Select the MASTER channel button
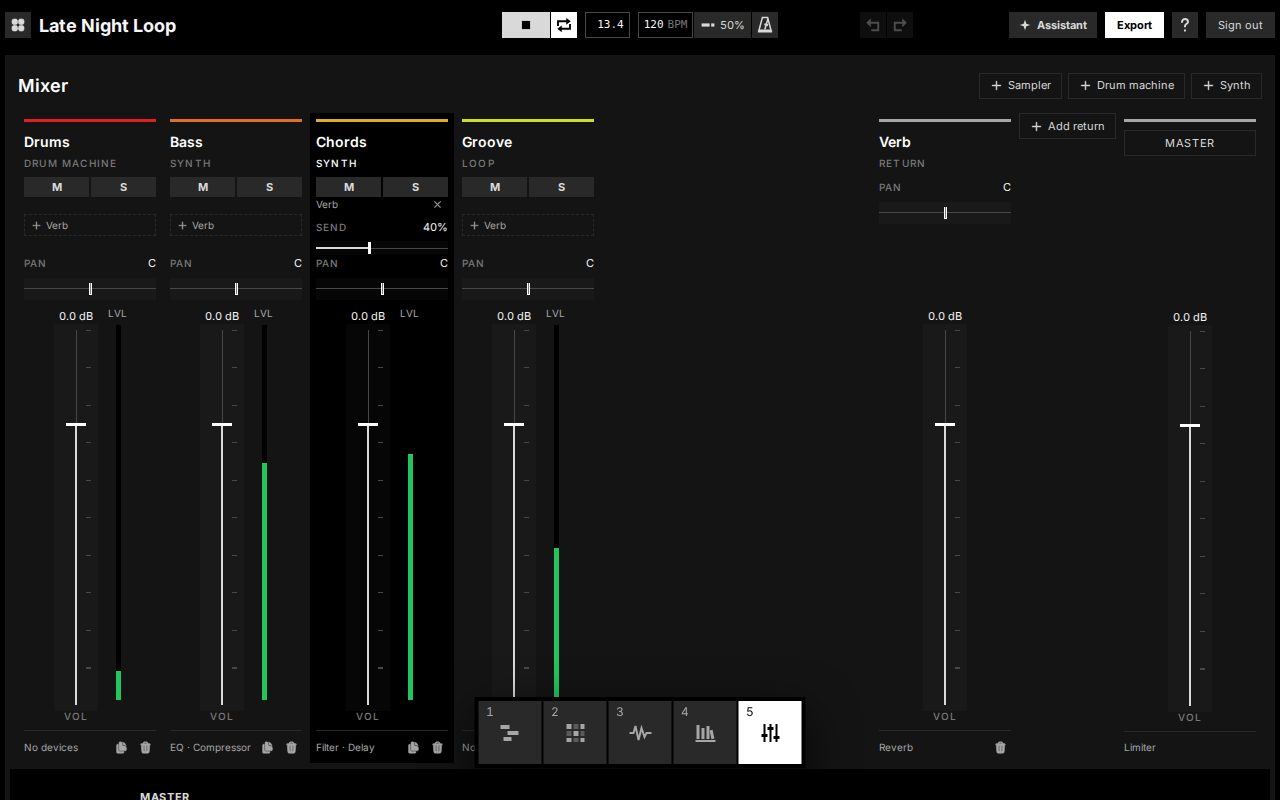1280x800 pixels. (1190, 143)
